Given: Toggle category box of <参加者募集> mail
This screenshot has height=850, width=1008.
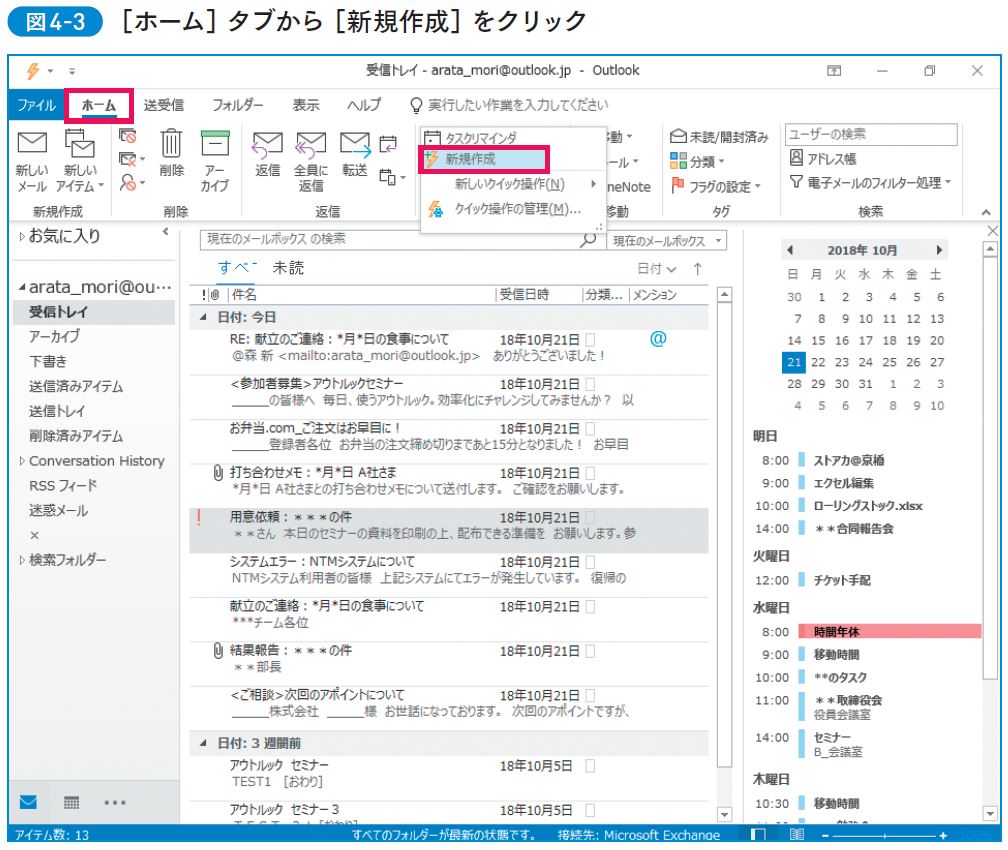Looking at the screenshot, I should [x=590, y=384].
